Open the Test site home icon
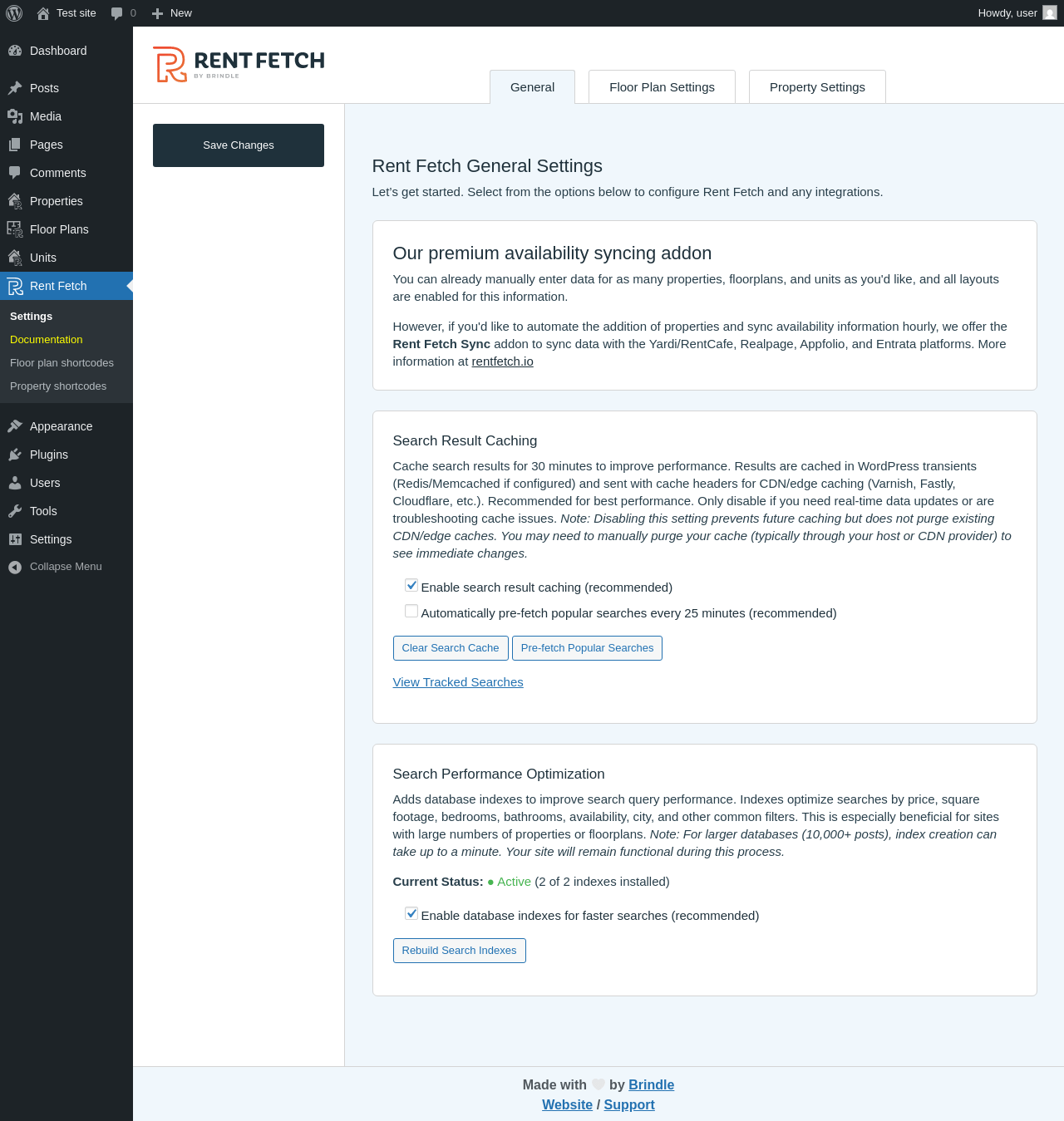 click(x=43, y=13)
